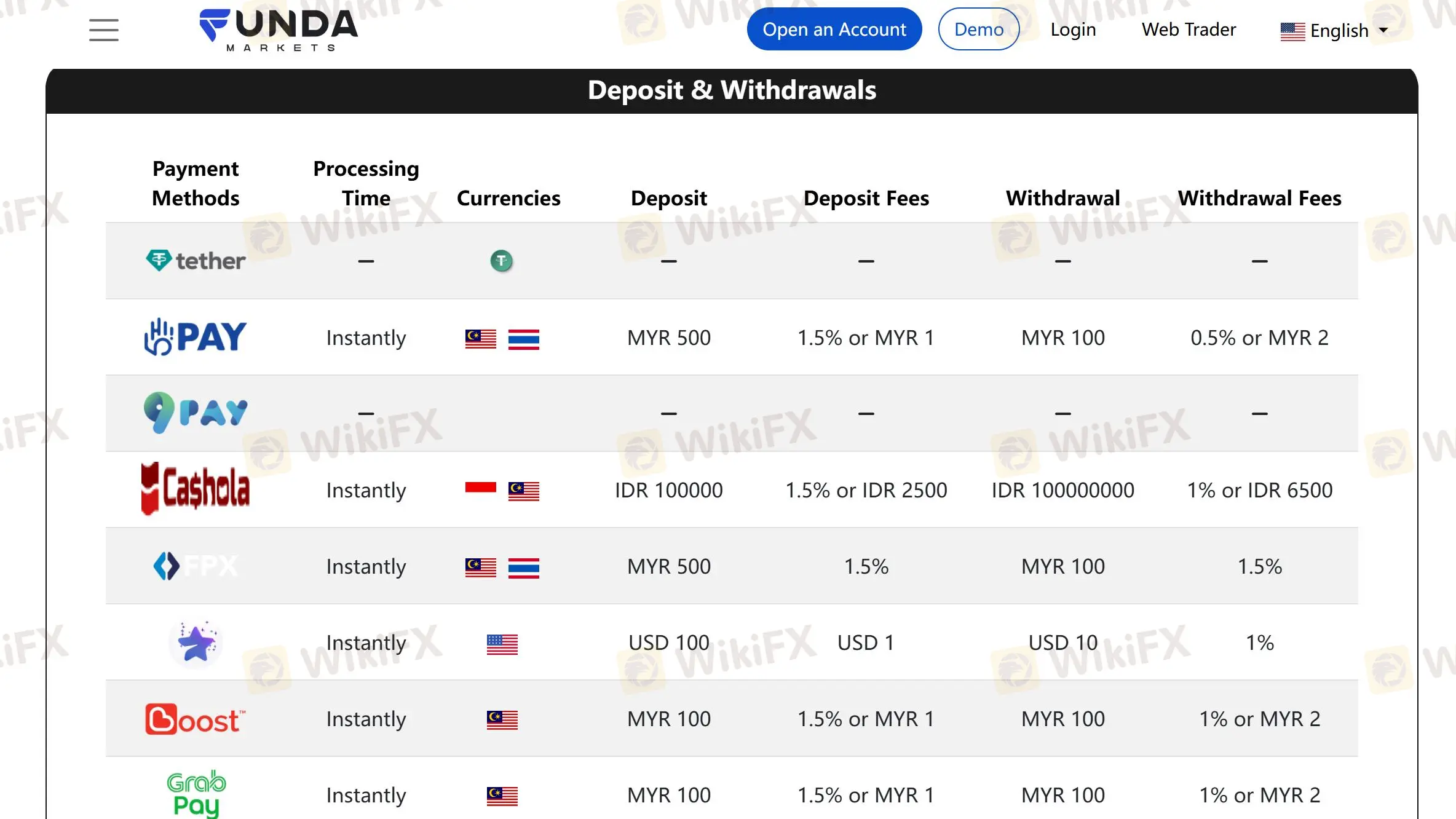Click the FPX payment logo
The width and height of the screenshot is (1456, 819).
pos(196,566)
